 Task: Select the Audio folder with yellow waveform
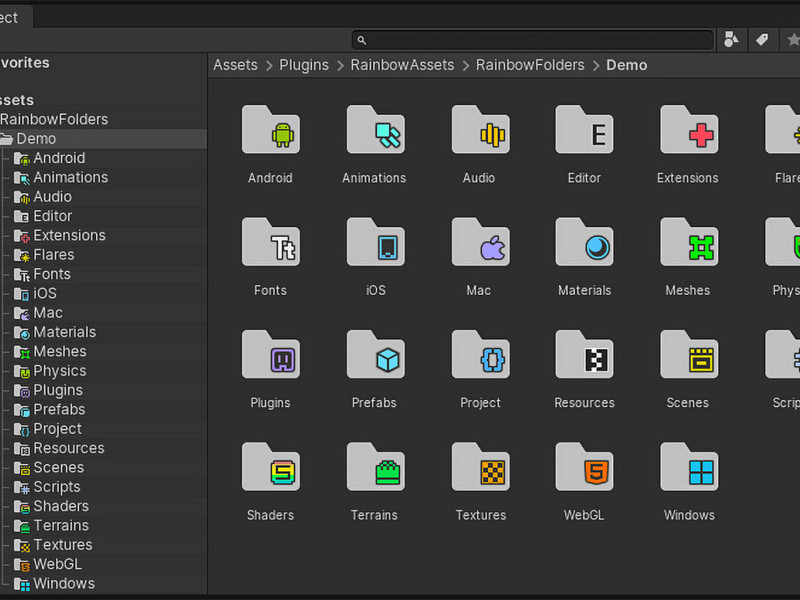pyautogui.click(x=481, y=130)
